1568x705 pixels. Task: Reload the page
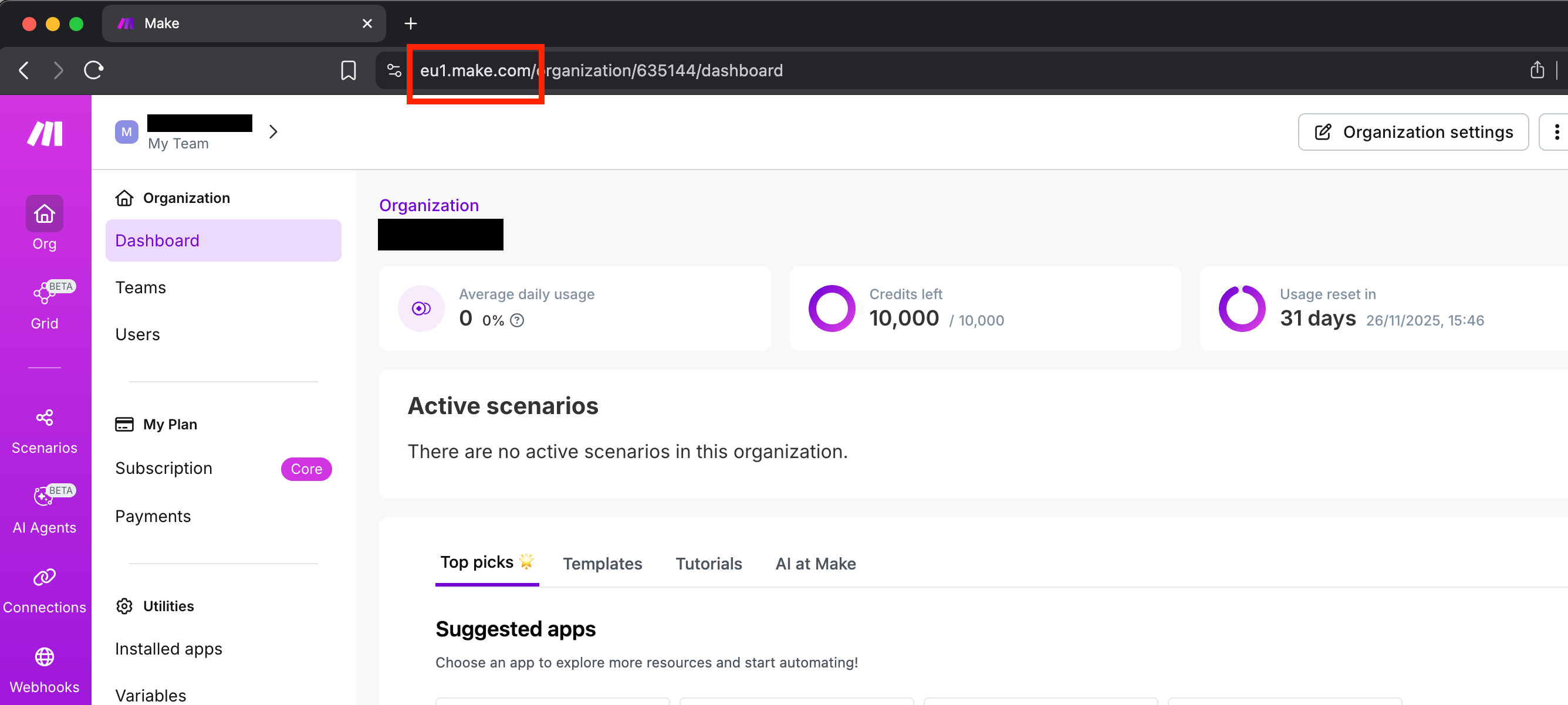(x=93, y=70)
